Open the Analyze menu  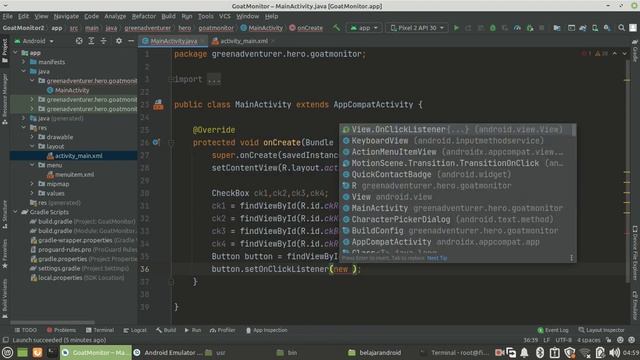pos(115,16)
